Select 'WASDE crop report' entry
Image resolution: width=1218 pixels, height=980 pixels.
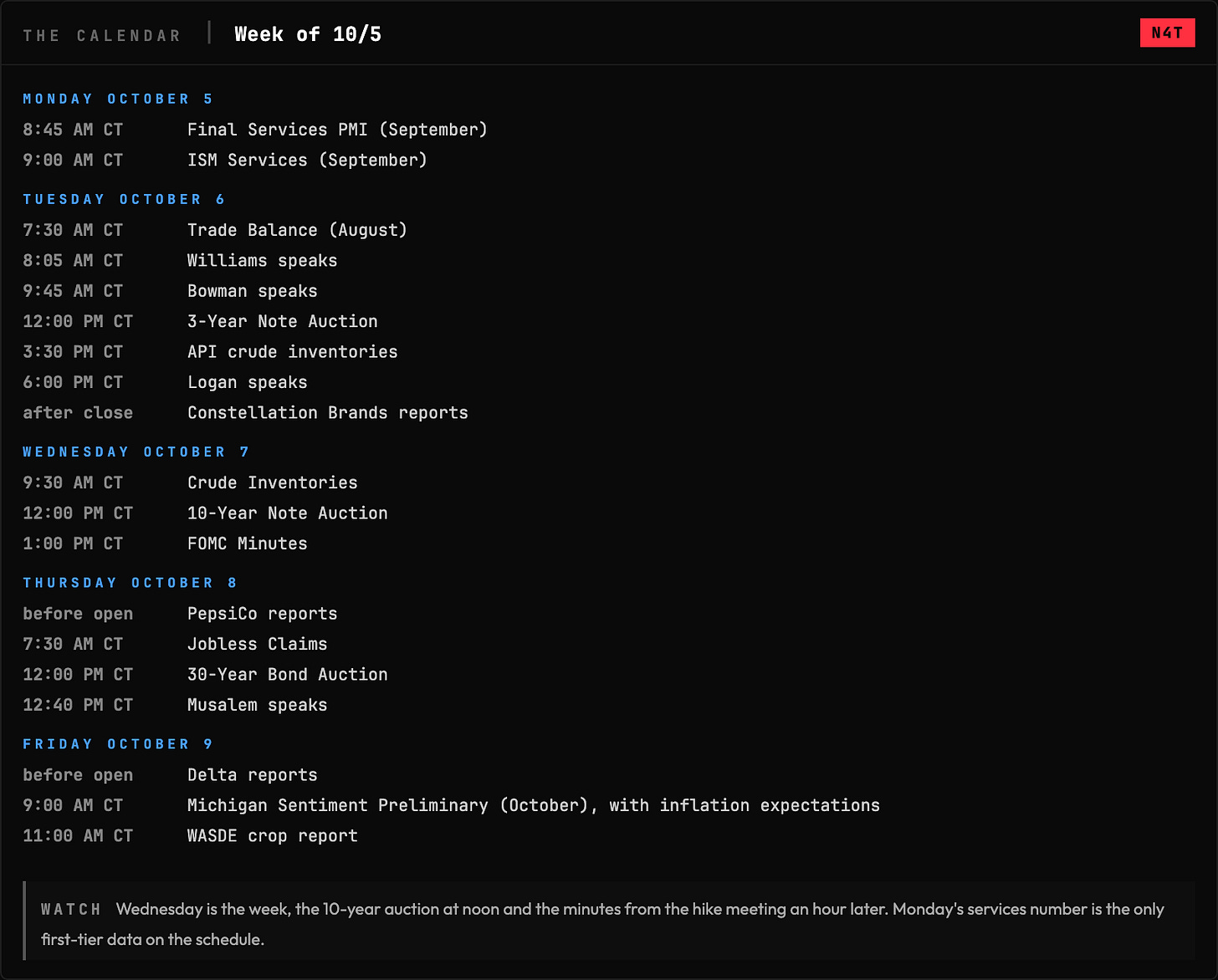click(273, 836)
